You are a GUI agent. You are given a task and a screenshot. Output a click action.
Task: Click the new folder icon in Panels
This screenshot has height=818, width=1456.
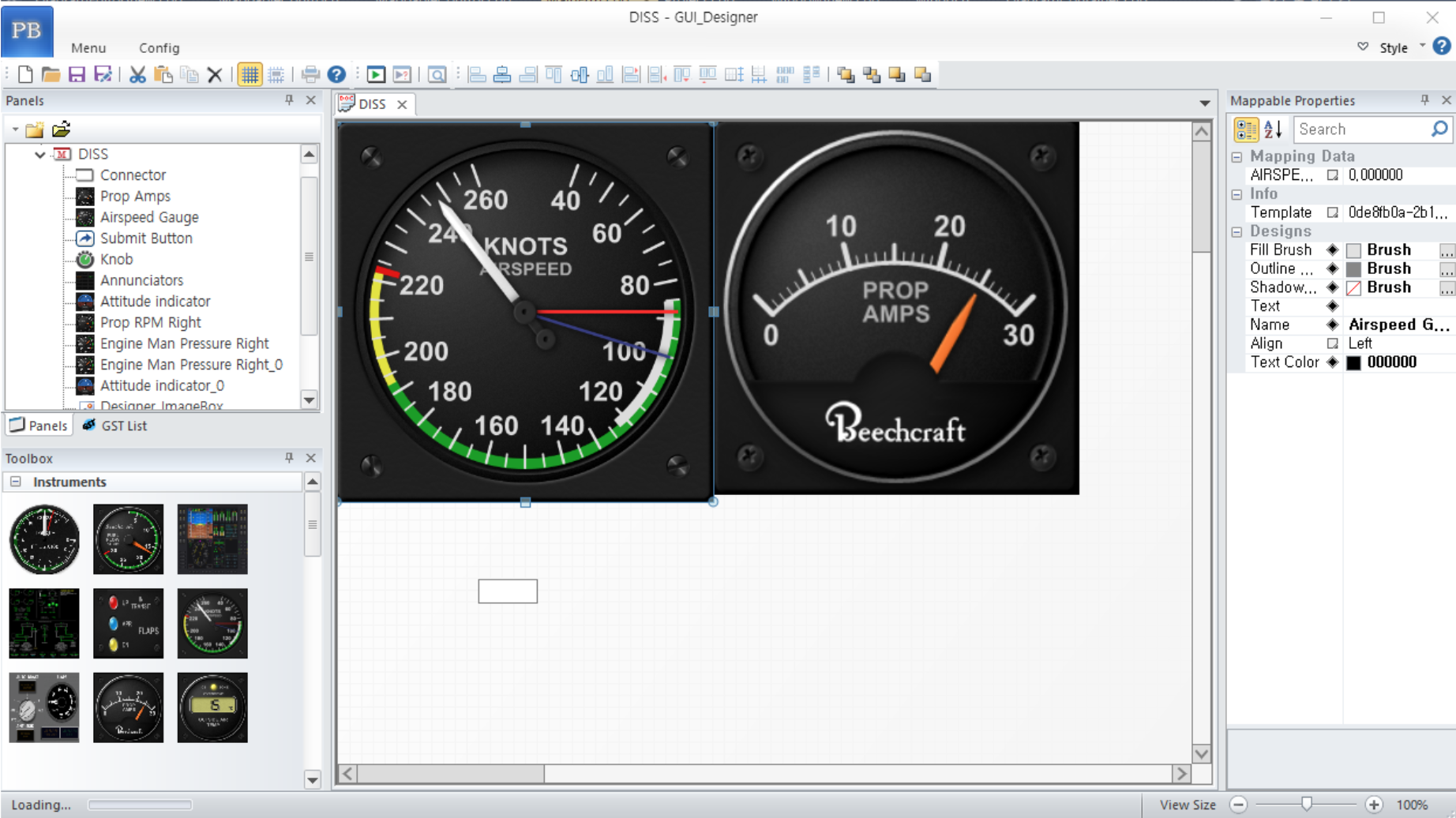point(35,129)
